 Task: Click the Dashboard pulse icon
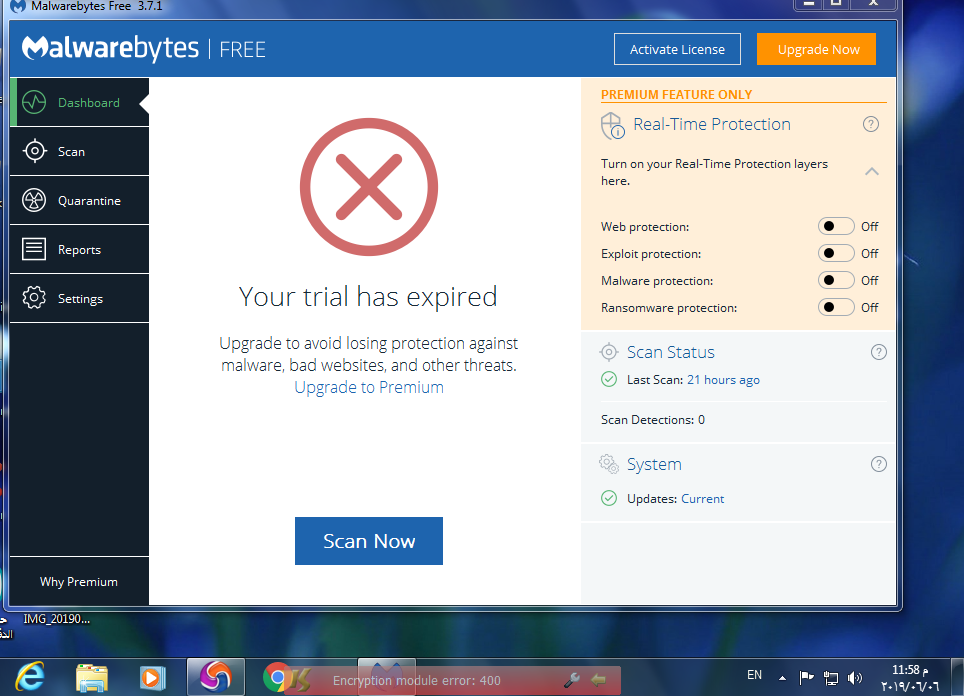pyautogui.click(x=34, y=102)
